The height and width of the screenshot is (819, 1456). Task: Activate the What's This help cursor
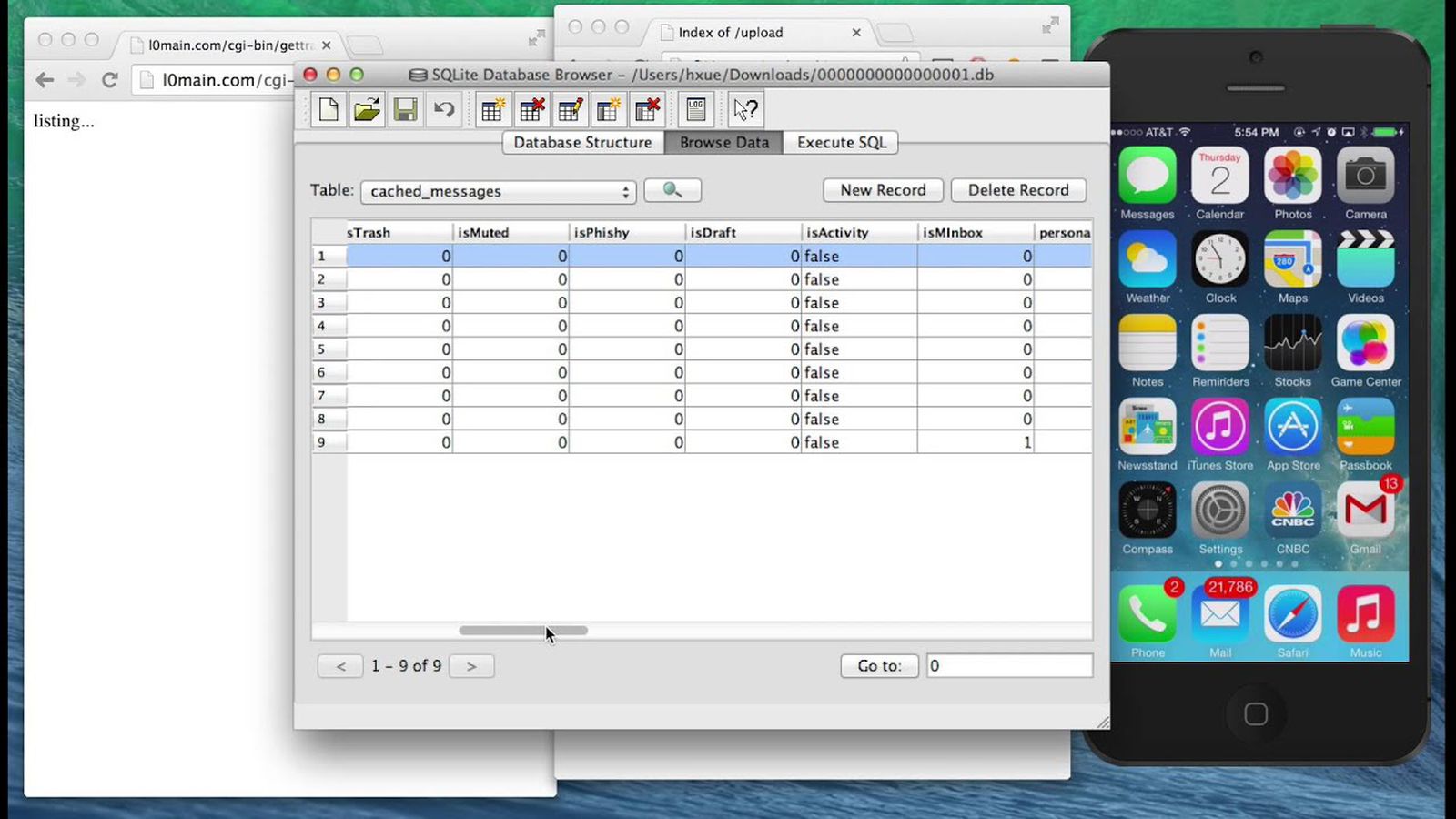(746, 110)
